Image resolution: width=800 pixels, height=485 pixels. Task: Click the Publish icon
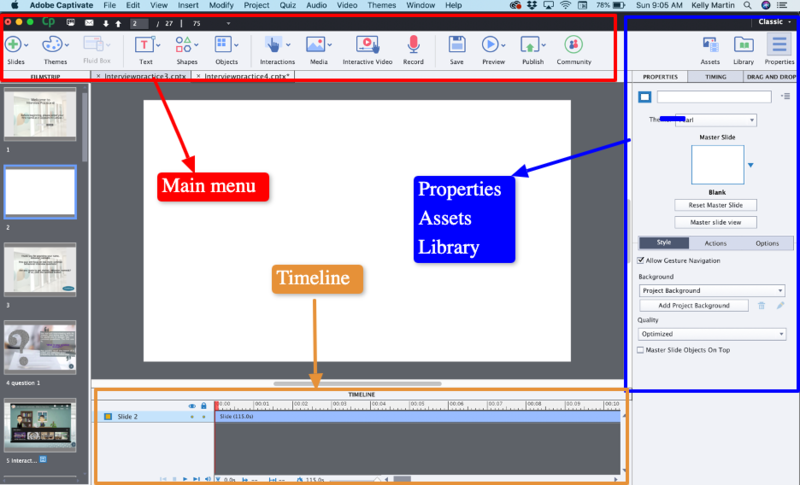531,44
